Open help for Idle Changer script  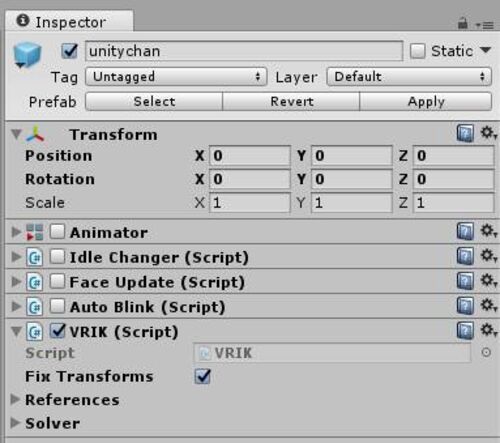(x=465, y=256)
